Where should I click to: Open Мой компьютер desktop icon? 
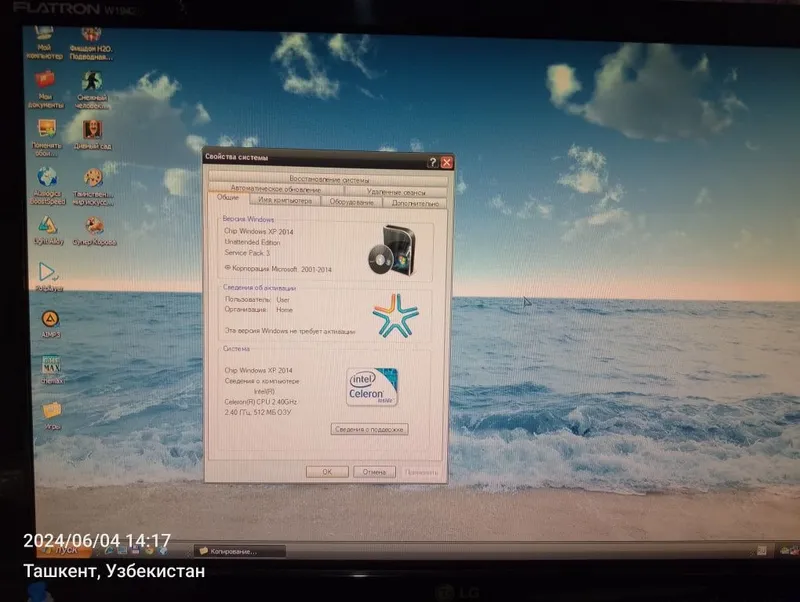[x=44, y=42]
